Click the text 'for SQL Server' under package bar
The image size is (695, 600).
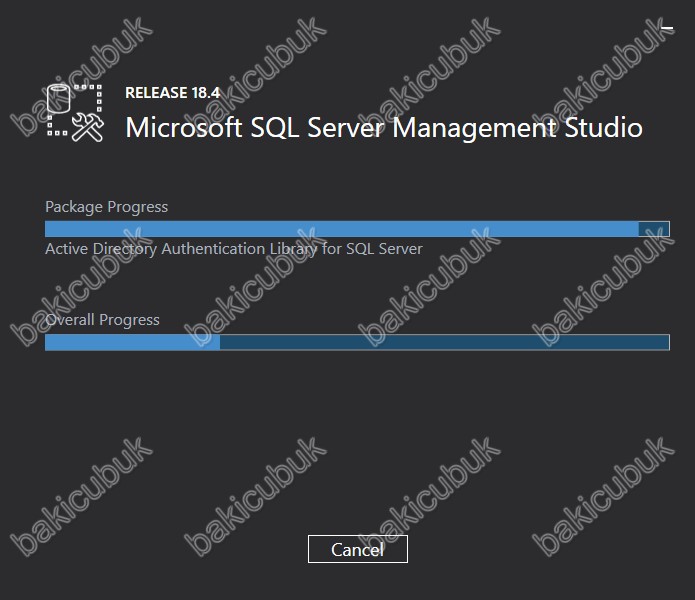pos(372,249)
